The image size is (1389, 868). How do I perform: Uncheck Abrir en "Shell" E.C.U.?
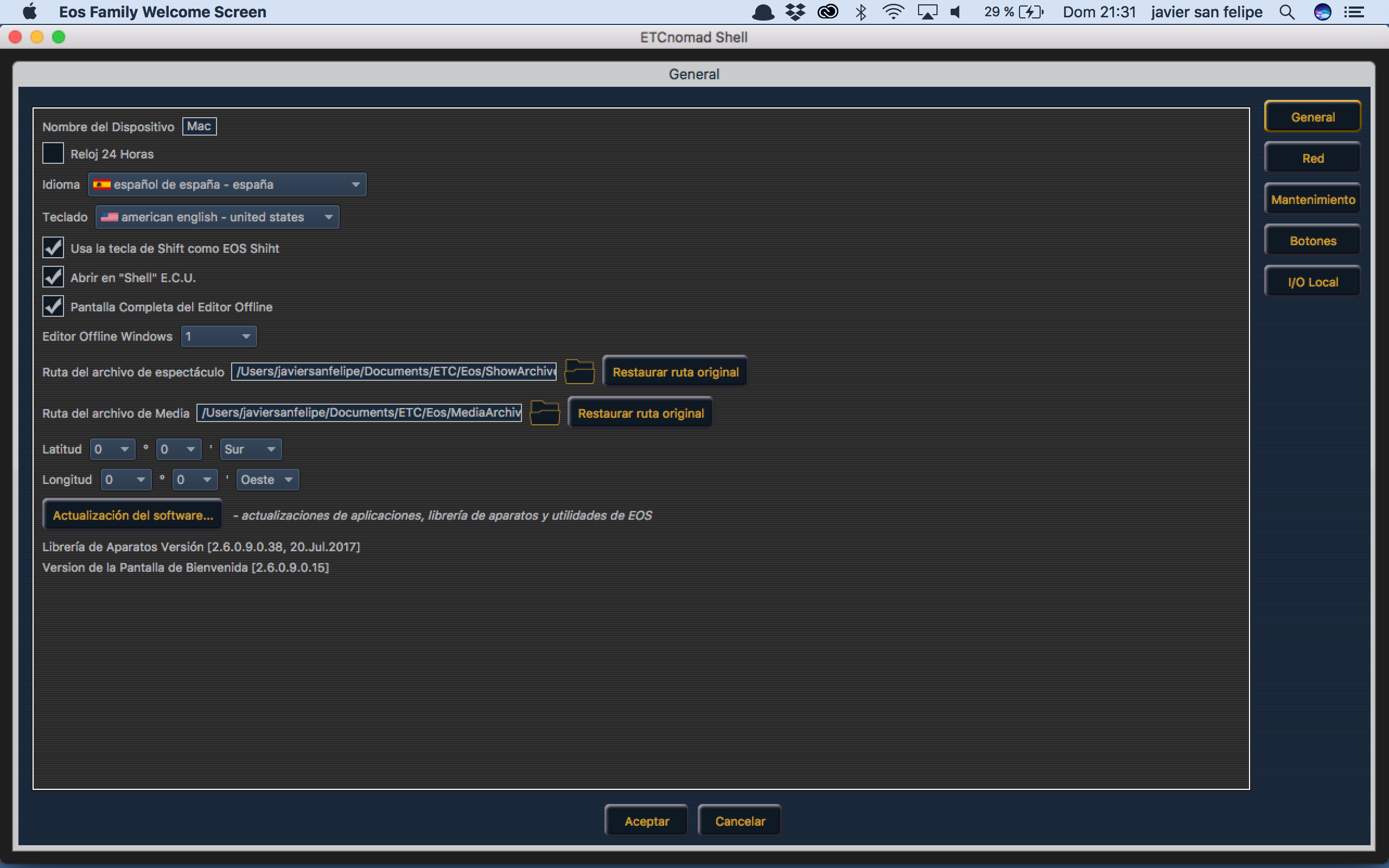pos(53,277)
